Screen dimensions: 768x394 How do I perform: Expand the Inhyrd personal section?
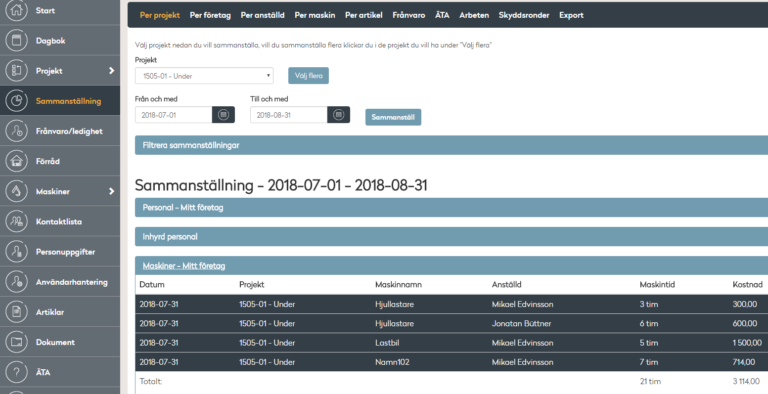point(451,237)
